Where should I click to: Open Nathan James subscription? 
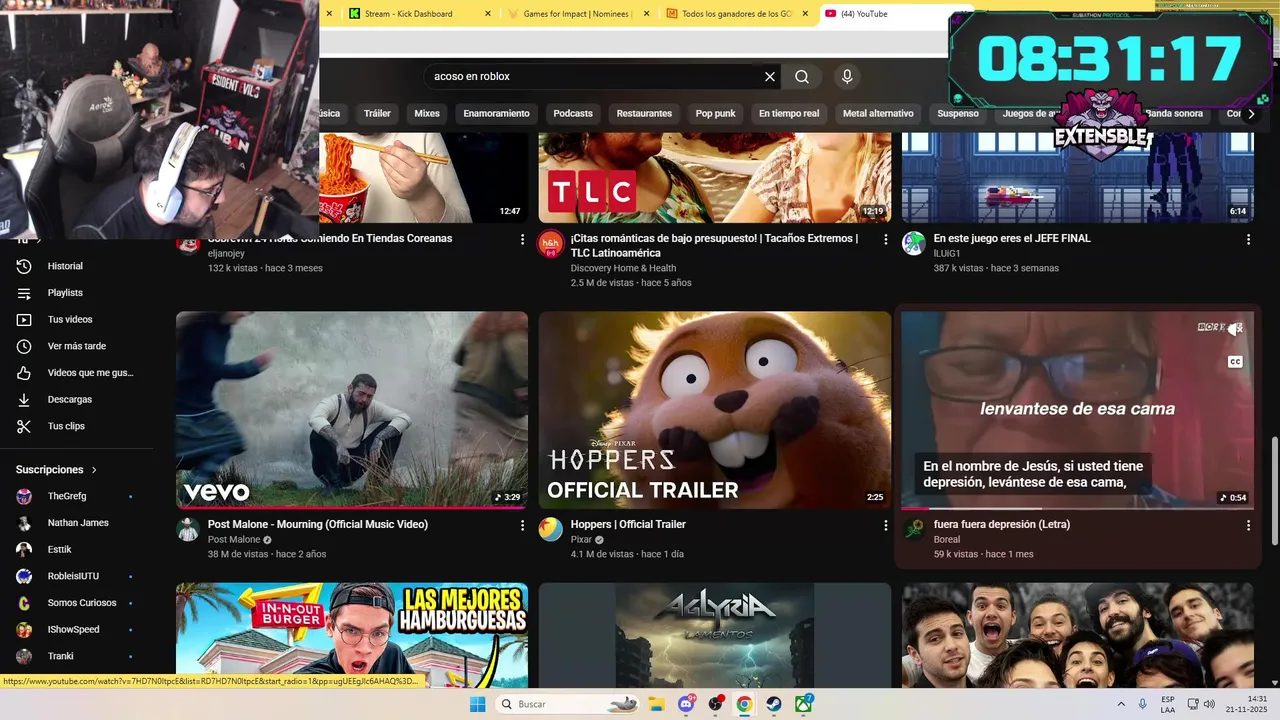point(77,523)
